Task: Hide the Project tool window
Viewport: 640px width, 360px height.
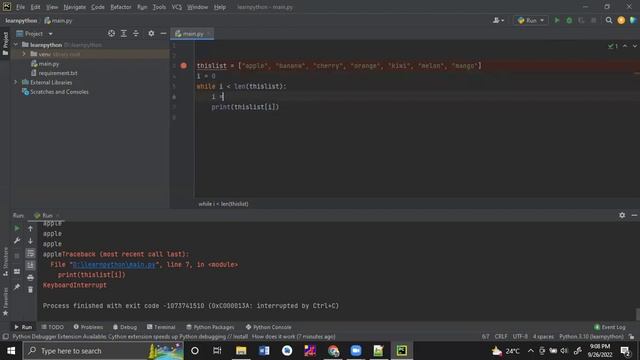Action: pos(163,33)
